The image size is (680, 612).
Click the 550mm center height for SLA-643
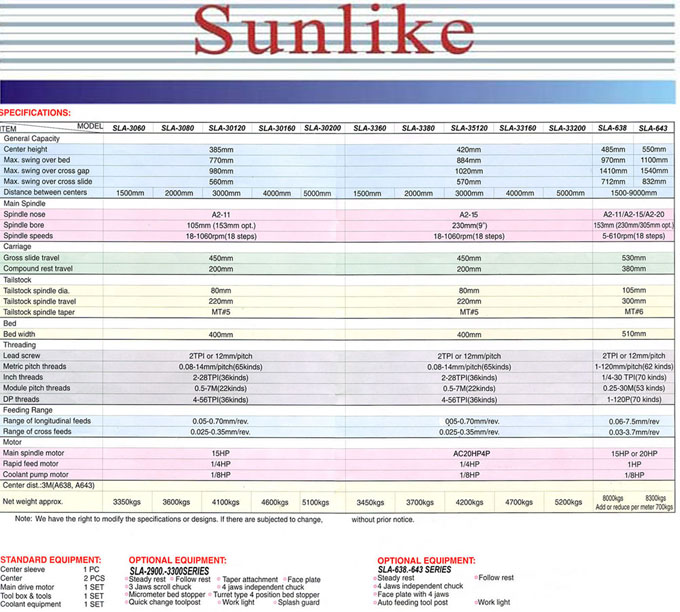click(654, 149)
